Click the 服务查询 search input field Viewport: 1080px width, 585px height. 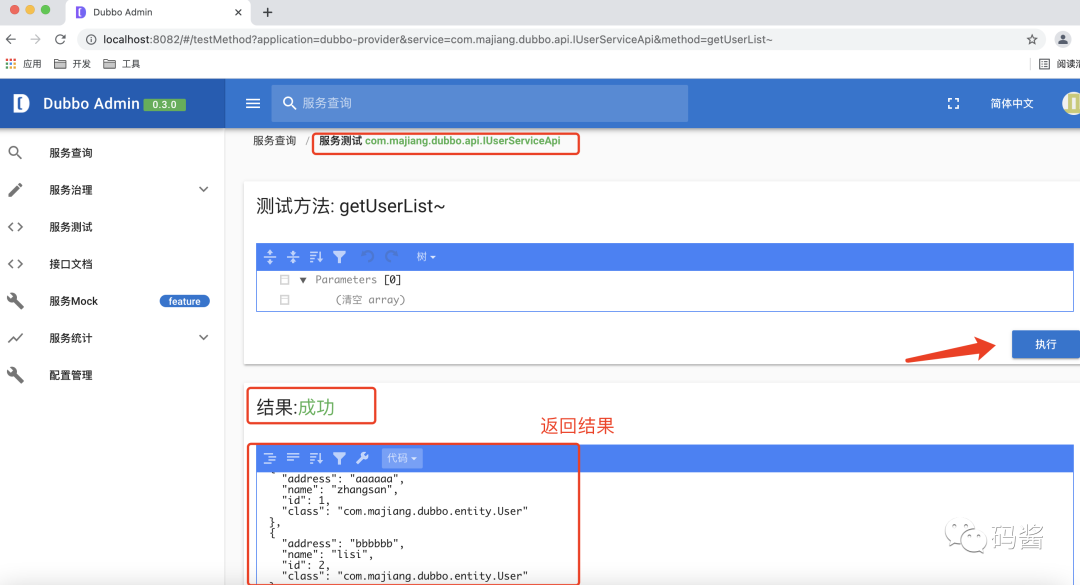[x=480, y=103]
